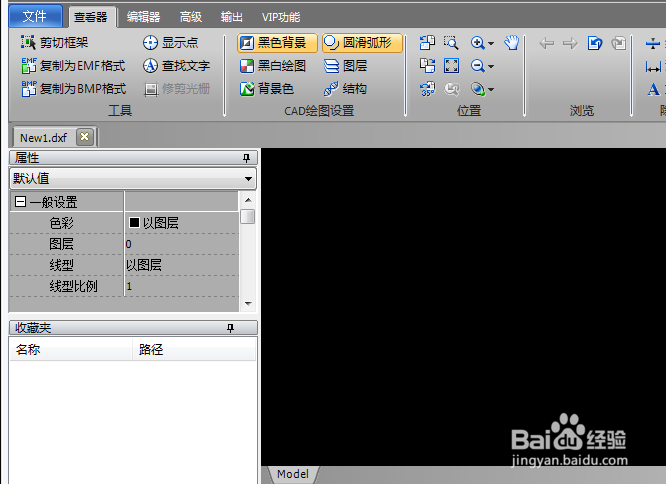Click the blue letter A text icon
666x484 pixels.
pyautogui.click(x=653, y=89)
